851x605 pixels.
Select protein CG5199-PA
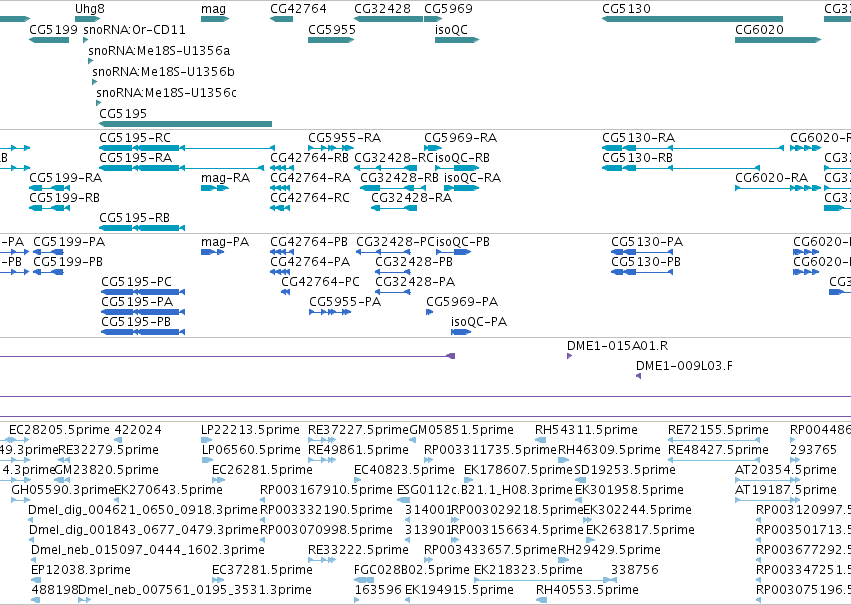[48, 252]
